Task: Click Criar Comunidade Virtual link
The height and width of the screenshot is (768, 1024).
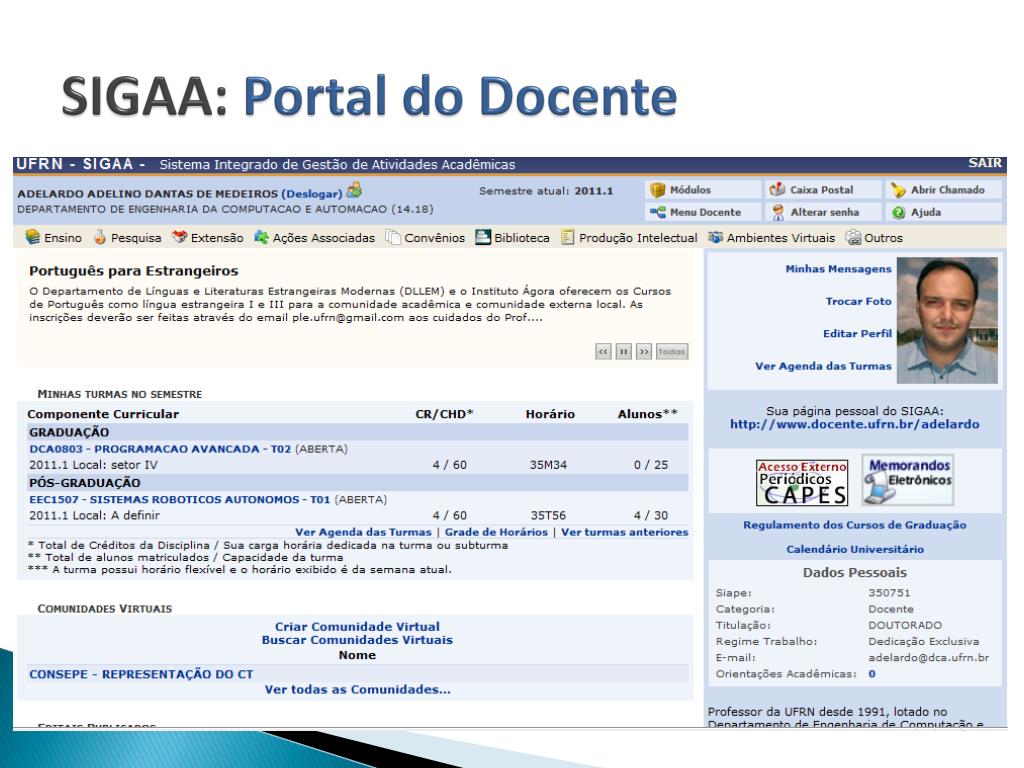Action: [x=357, y=626]
